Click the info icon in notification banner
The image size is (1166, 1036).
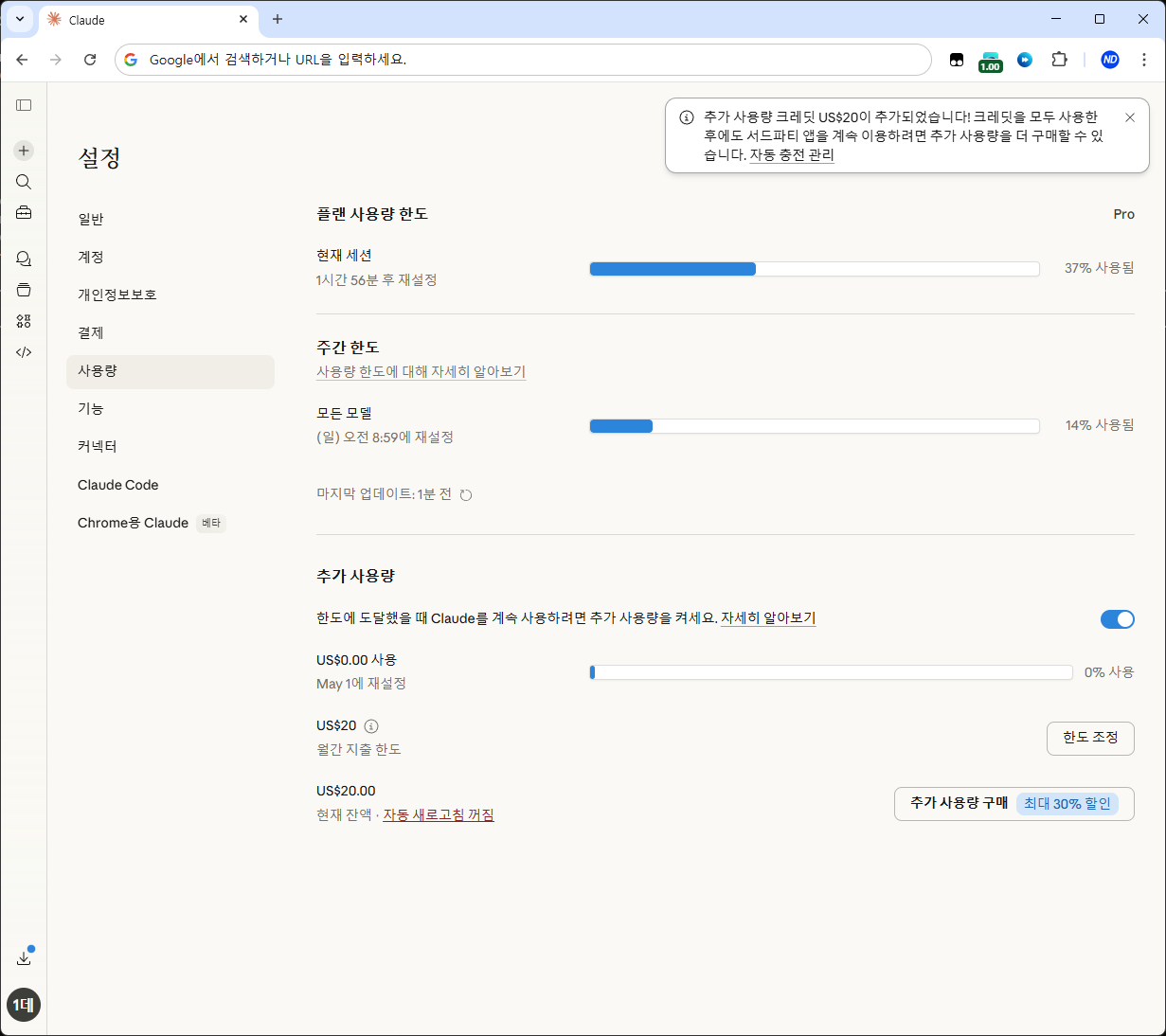coord(687,117)
